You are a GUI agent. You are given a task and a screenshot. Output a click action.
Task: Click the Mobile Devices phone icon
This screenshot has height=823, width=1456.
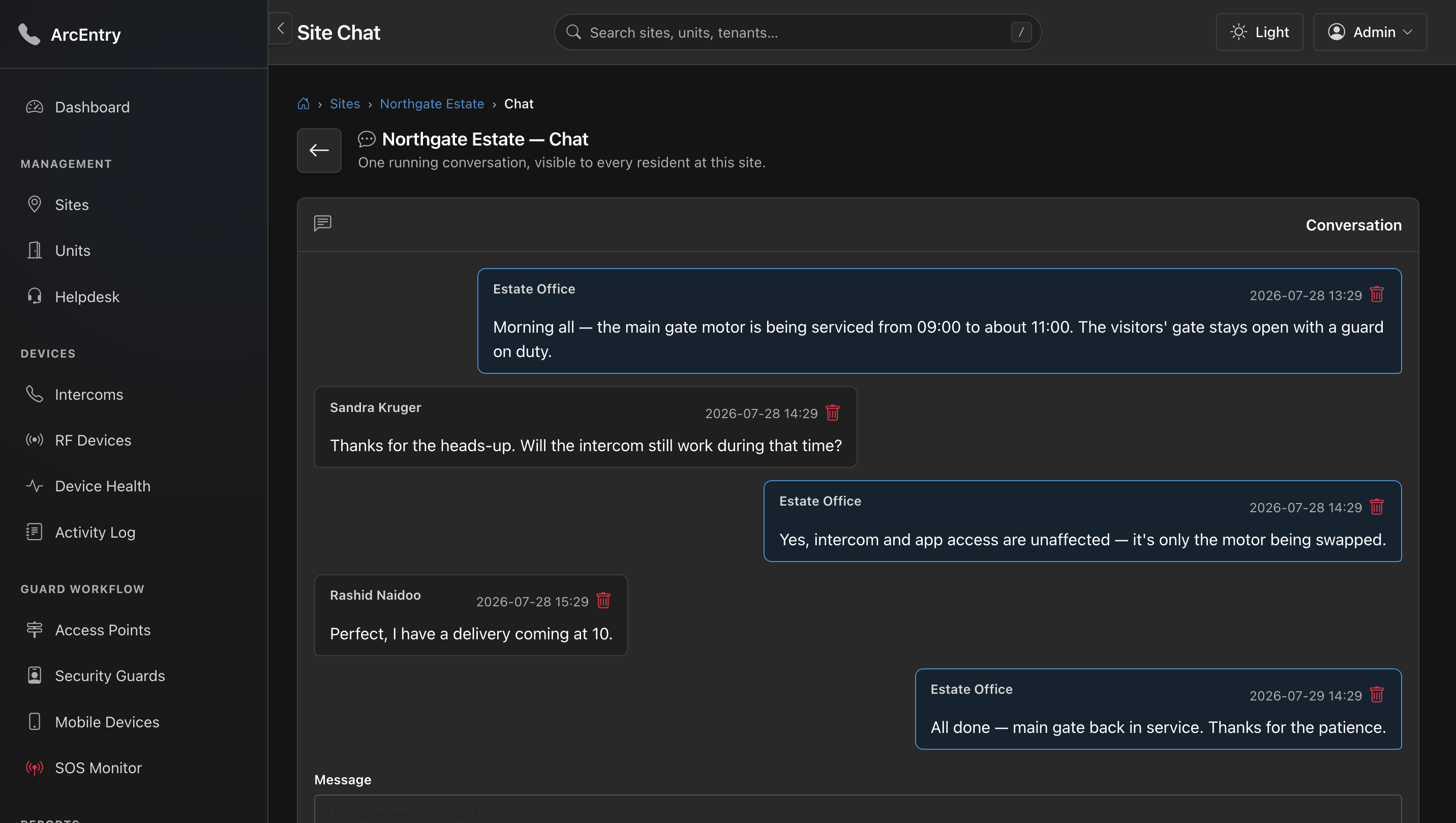[x=35, y=722]
